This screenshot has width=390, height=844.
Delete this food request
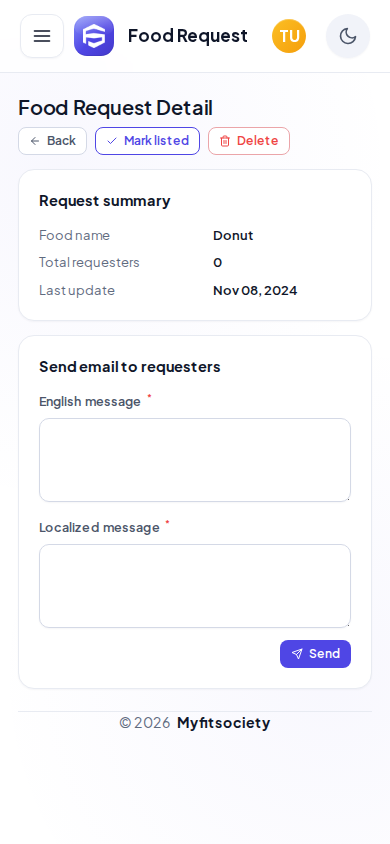point(249,141)
